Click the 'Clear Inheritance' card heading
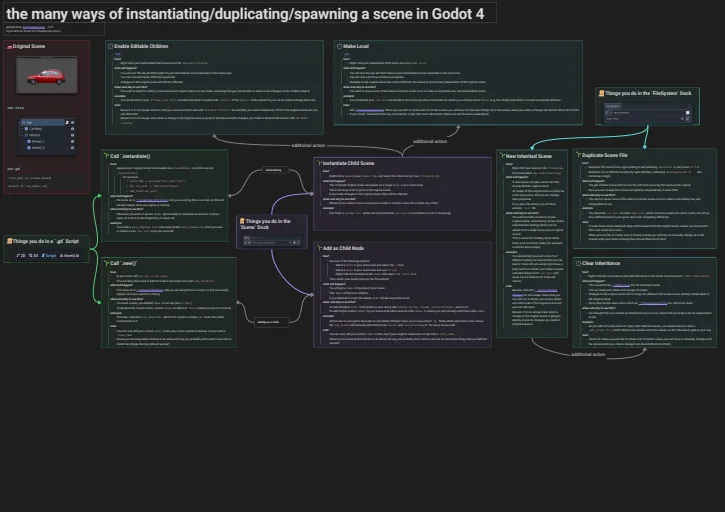The width and height of the screenshot is (725, 512). coord(601,263)
